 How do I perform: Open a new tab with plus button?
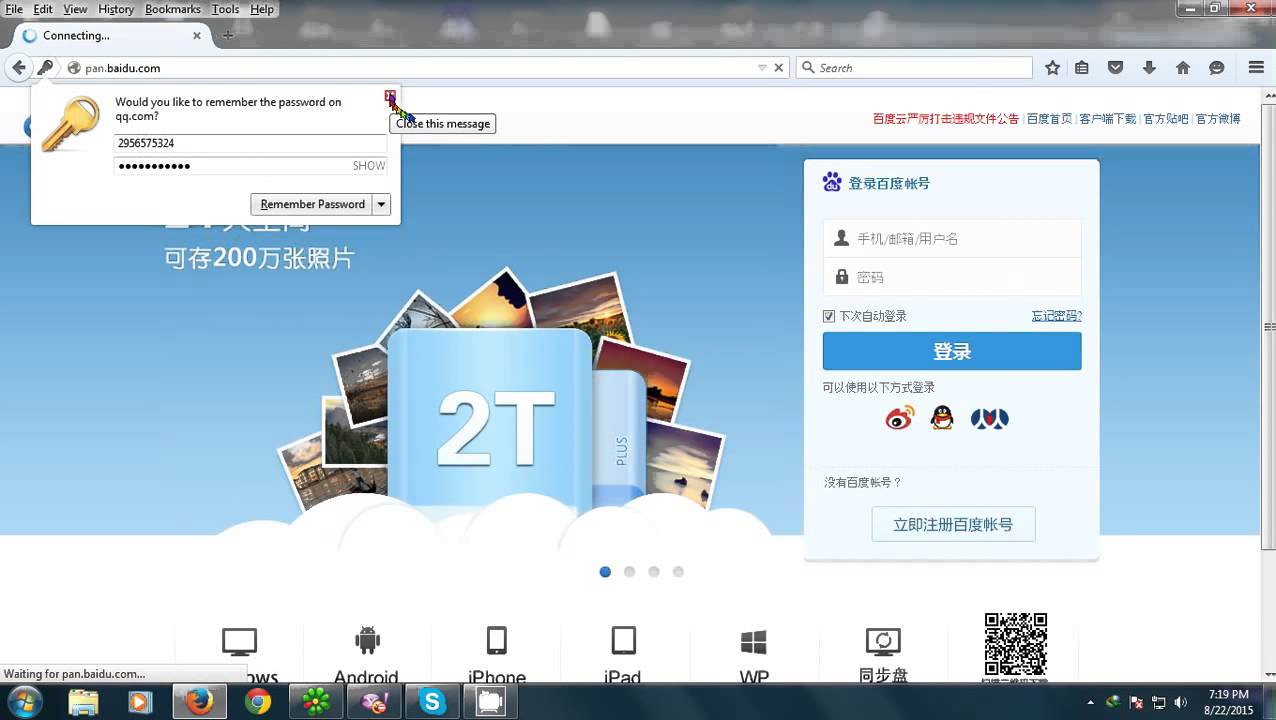[x=228, y=35]
